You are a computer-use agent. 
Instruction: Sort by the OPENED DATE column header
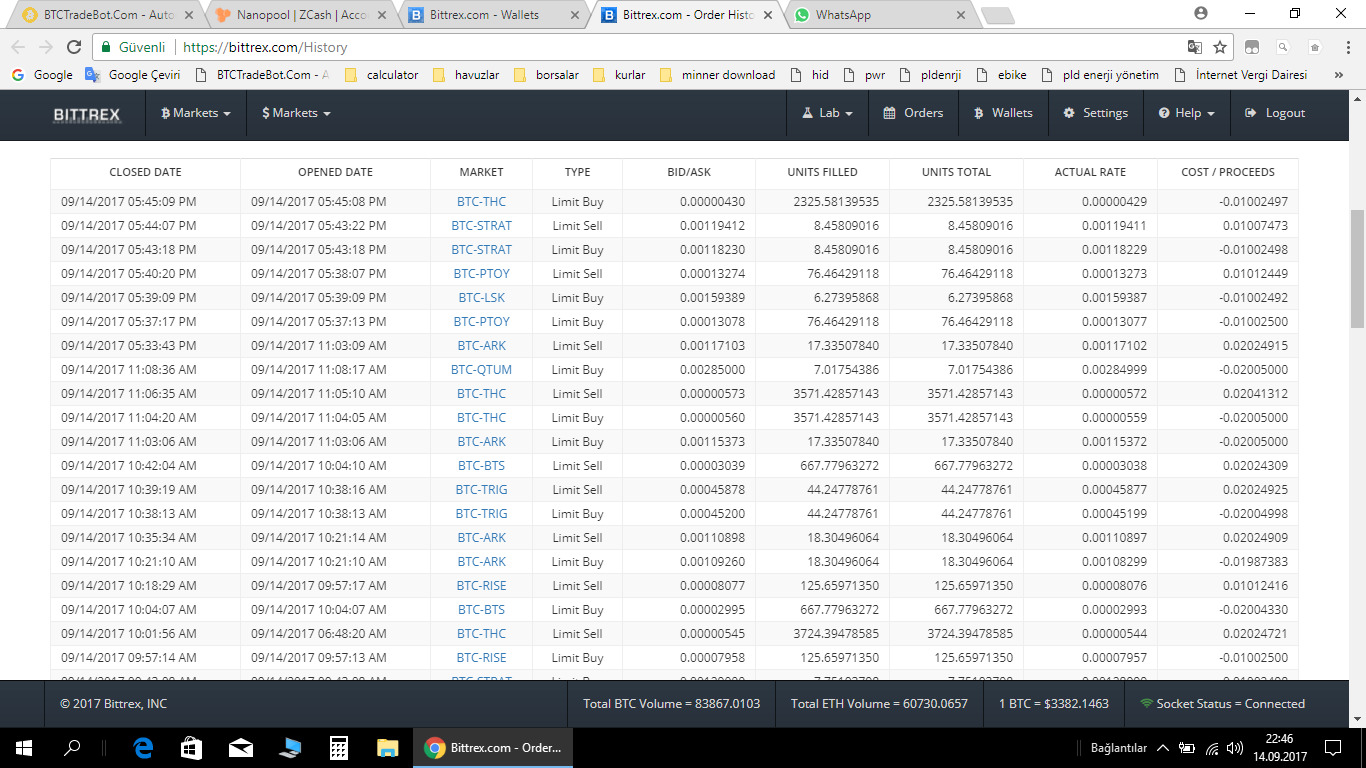pyautogui.click(x=335, y=172)
